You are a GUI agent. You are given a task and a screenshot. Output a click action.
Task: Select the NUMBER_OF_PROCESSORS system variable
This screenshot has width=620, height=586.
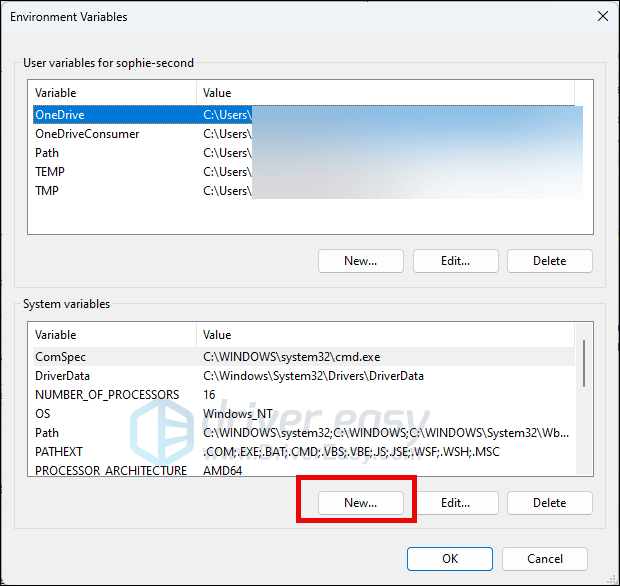(107, 395)
